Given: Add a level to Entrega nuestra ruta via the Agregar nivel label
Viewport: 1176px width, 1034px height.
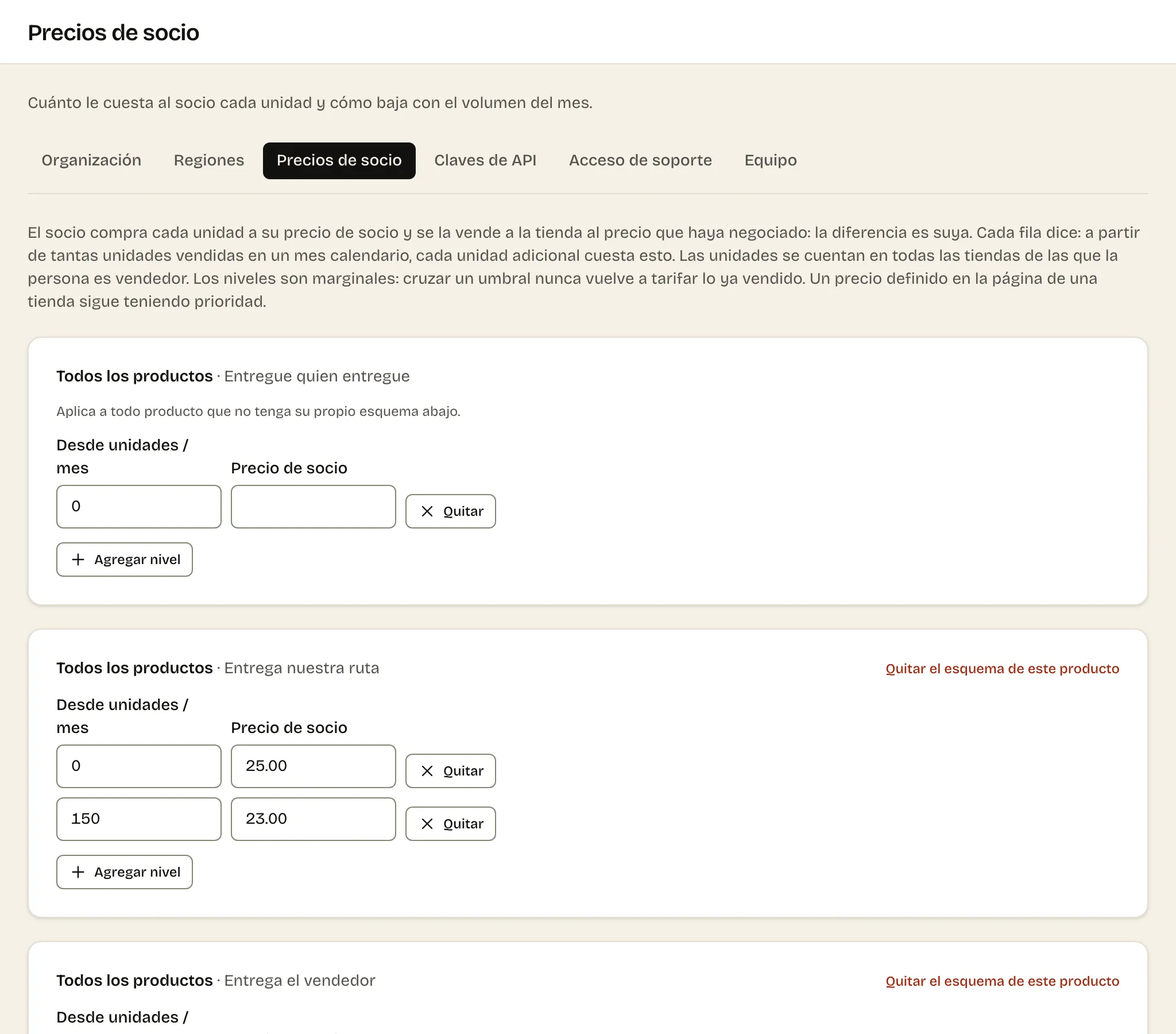Looking at the screenshot, I should [x=137, y=872].
